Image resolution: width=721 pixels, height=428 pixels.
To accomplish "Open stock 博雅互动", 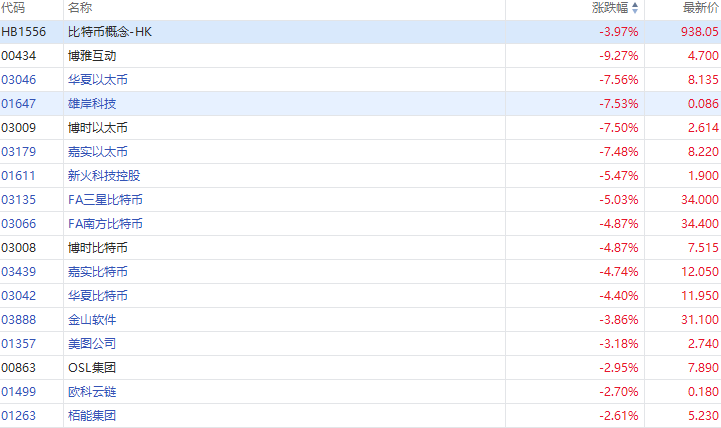I will coord(92,56).
